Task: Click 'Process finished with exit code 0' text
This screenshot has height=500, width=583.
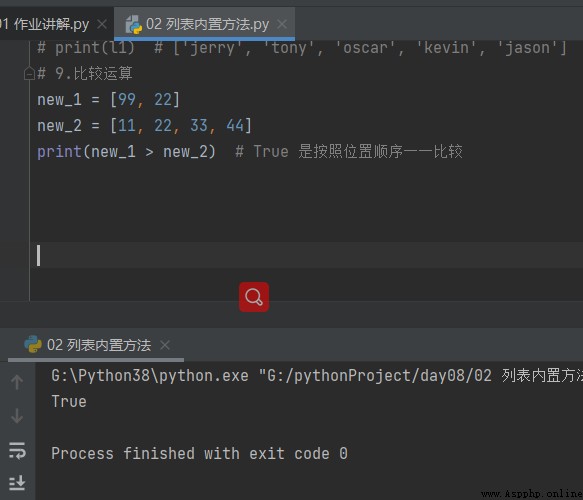Action: click(x=200, y=454)
